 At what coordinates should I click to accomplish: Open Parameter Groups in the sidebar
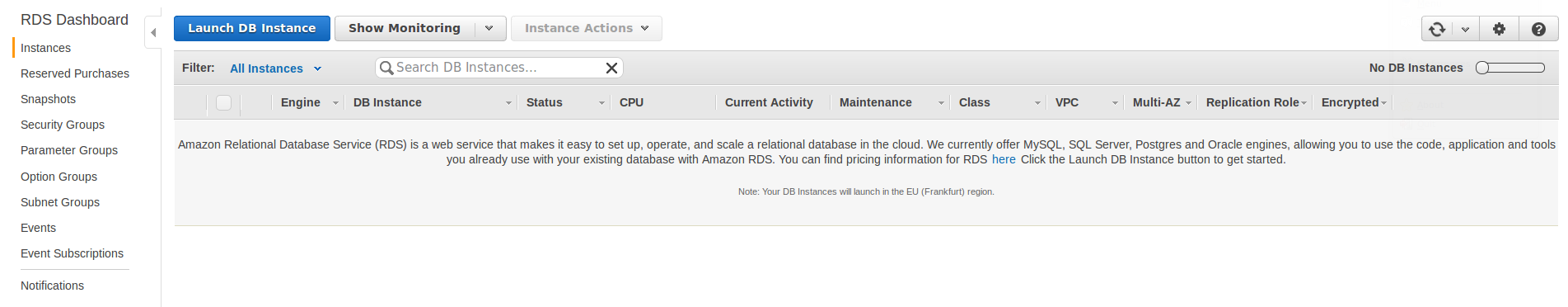coord(69,150)
